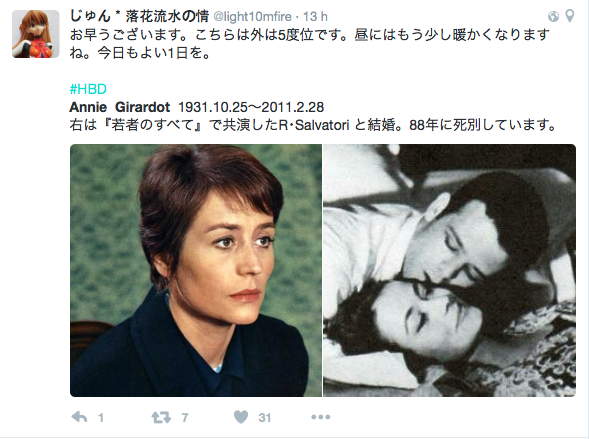Screen dimensions: 589x439
Task: Click the 13 h timestamp
Action: click(315, 17)
